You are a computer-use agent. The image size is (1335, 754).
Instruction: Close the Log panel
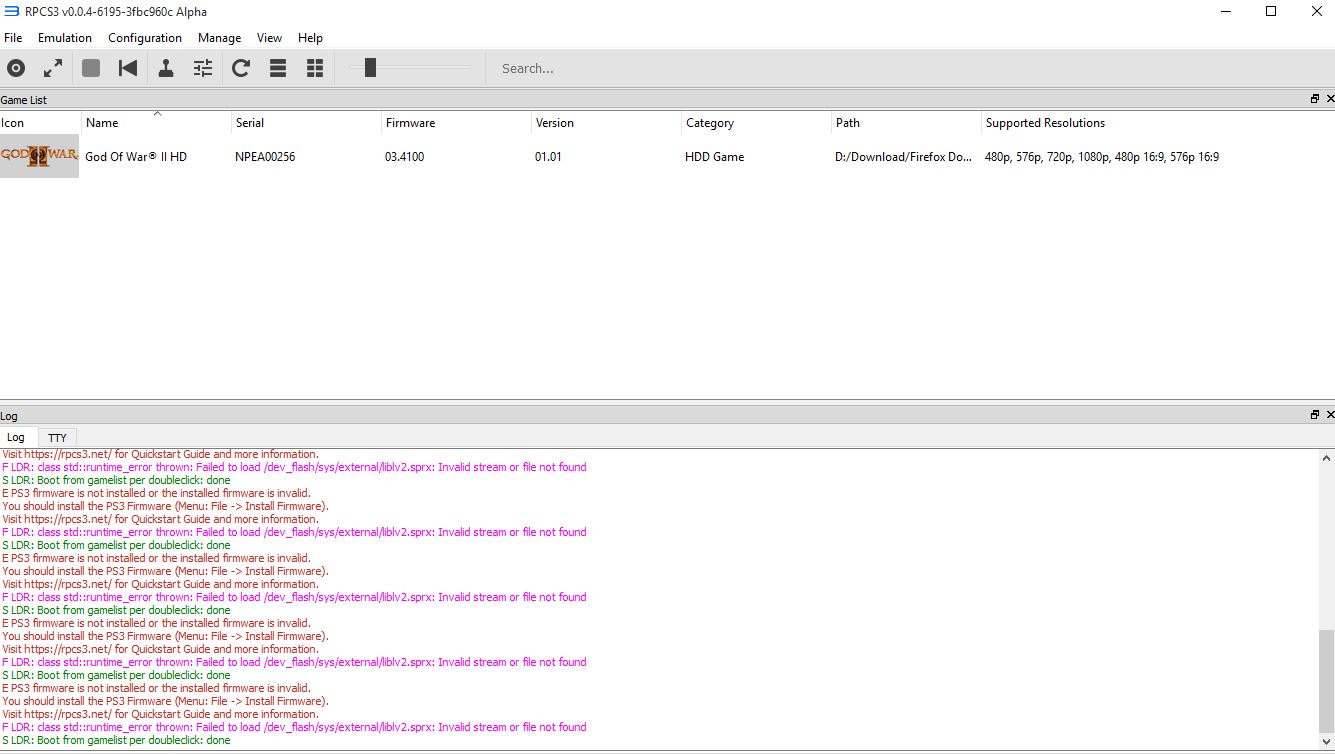[x=1329, y=415]
